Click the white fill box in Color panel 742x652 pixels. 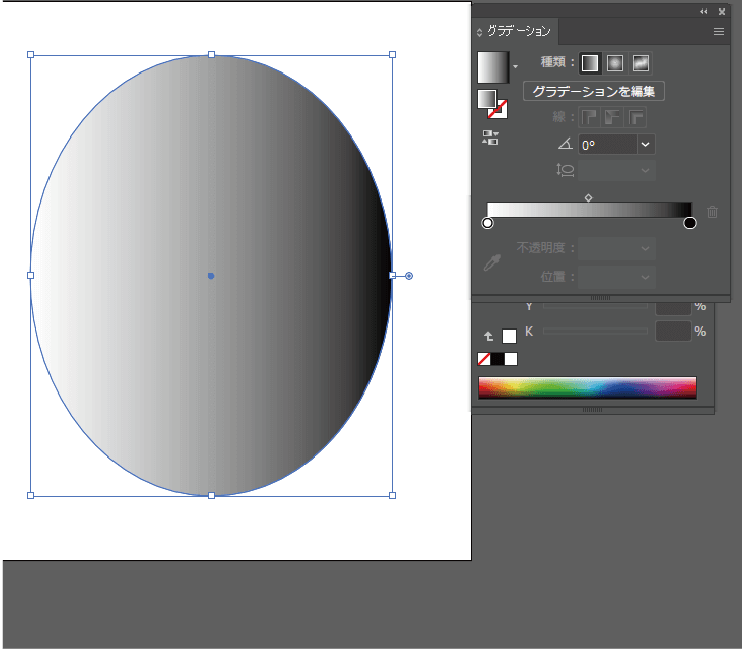tap(509, 336)
